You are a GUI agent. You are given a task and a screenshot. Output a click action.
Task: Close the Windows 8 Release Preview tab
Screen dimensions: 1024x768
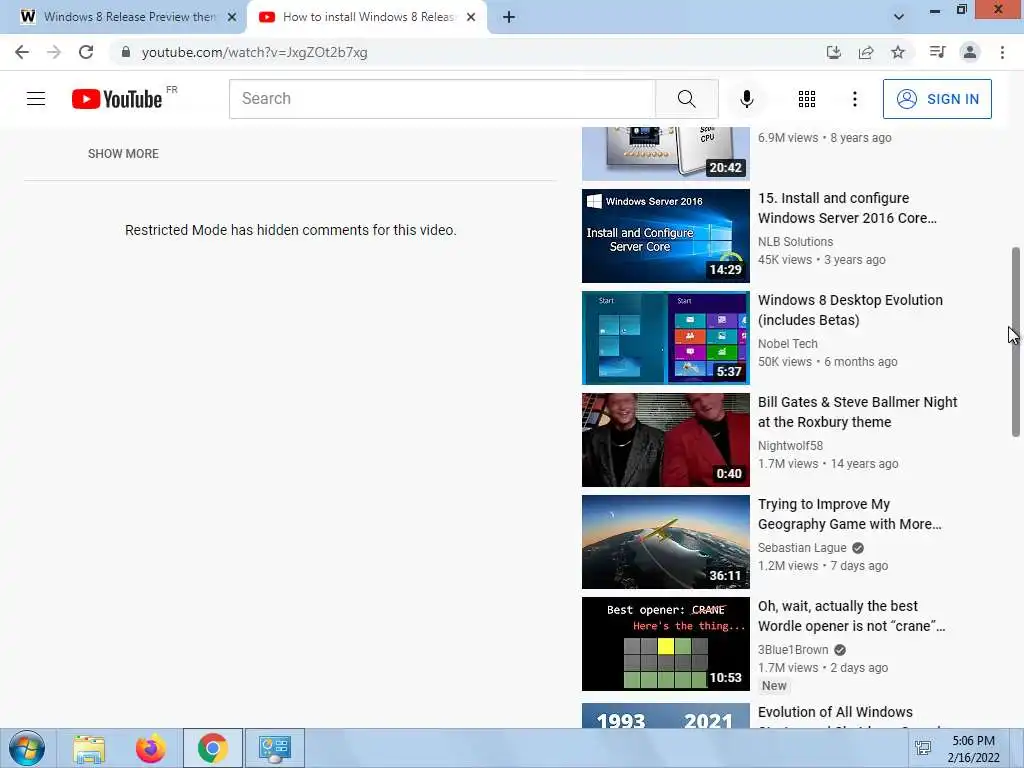232,17
